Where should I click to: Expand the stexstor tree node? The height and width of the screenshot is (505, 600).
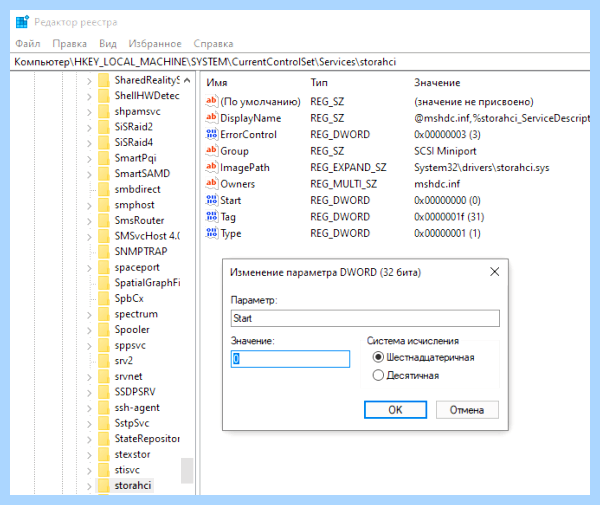point(89,455)
